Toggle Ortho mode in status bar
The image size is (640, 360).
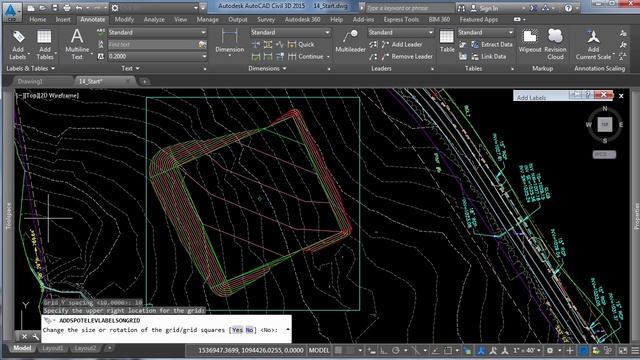pos(384,350)
